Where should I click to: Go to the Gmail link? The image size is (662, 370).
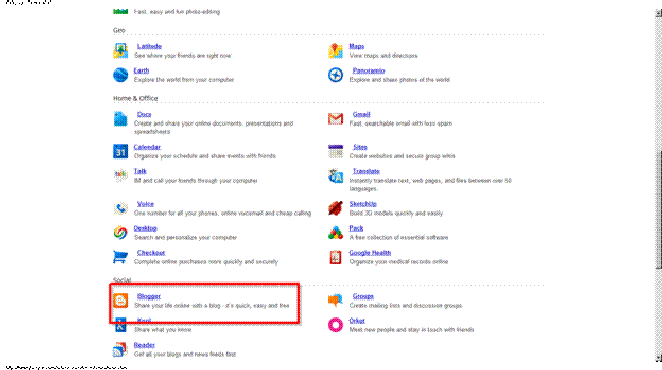(x=361, y=114)
